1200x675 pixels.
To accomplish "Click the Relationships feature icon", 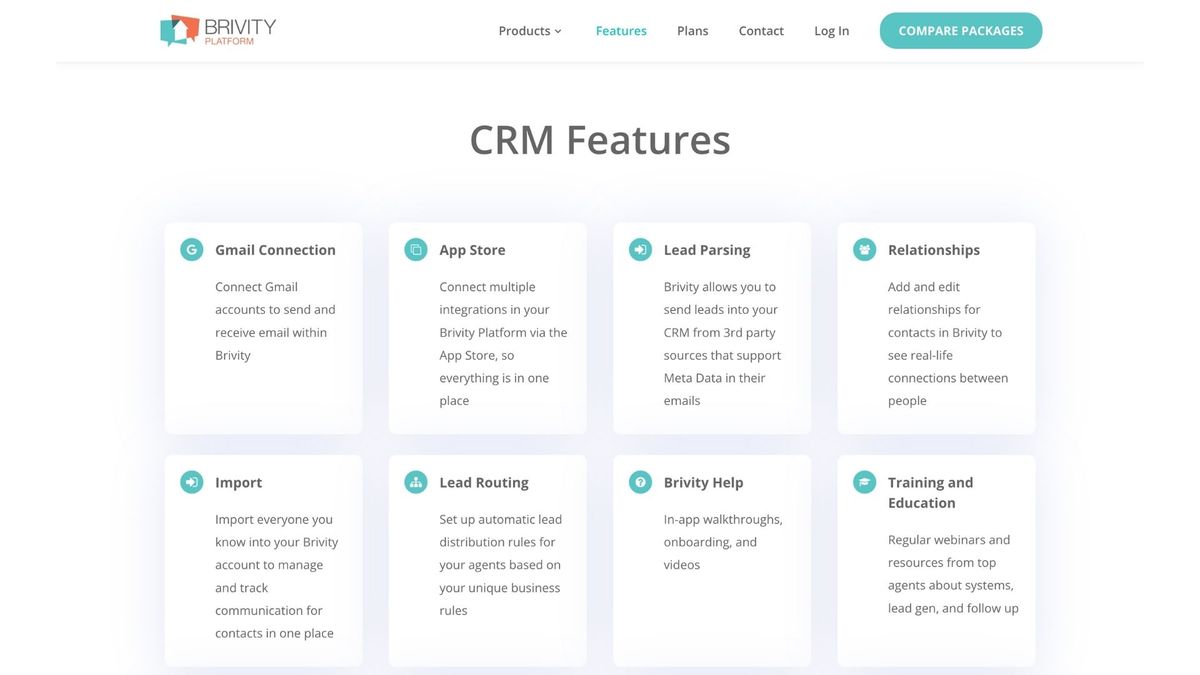I will coord(864,249).
